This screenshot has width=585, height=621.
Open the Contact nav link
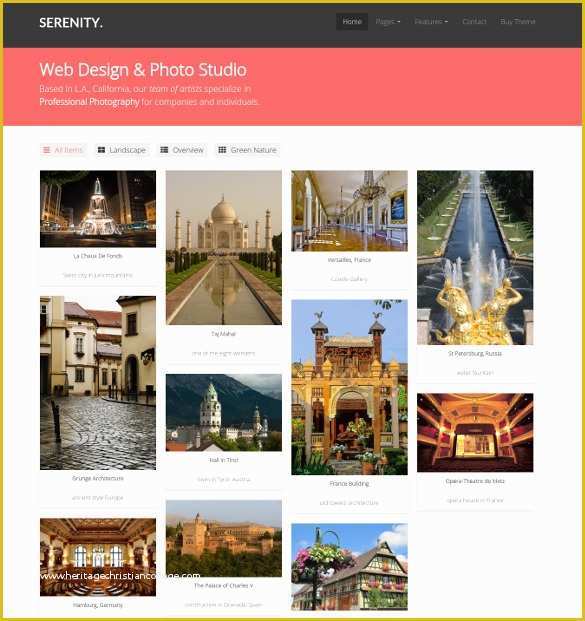[x=474, y=21]
